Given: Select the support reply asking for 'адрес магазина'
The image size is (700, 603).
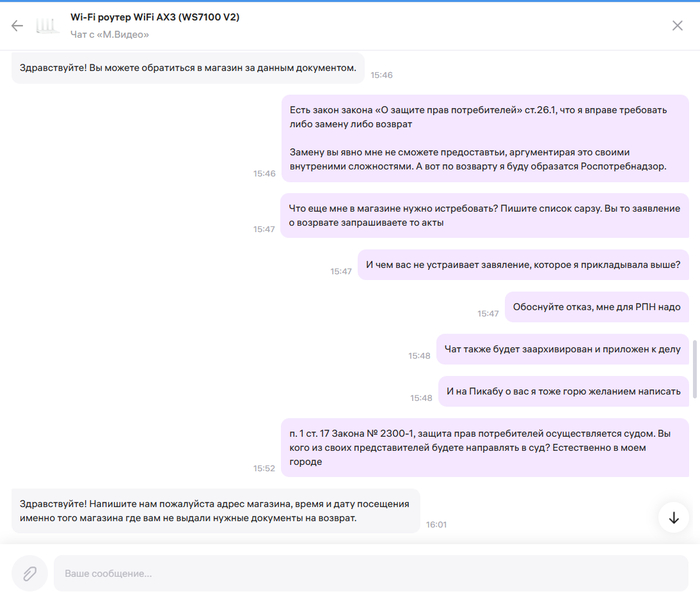Looking at the screenshot, I should click(x=215, y=510).
